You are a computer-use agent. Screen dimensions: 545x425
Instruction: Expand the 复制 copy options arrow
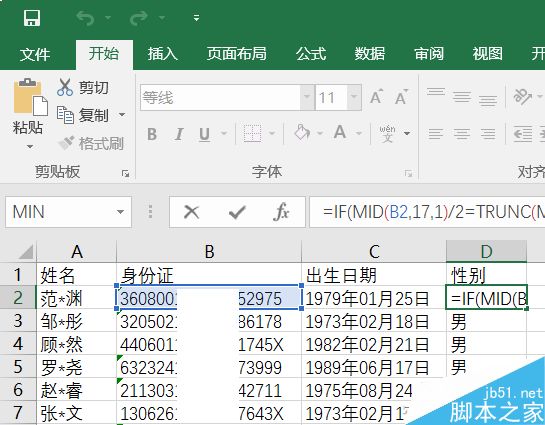coord(122,114)
